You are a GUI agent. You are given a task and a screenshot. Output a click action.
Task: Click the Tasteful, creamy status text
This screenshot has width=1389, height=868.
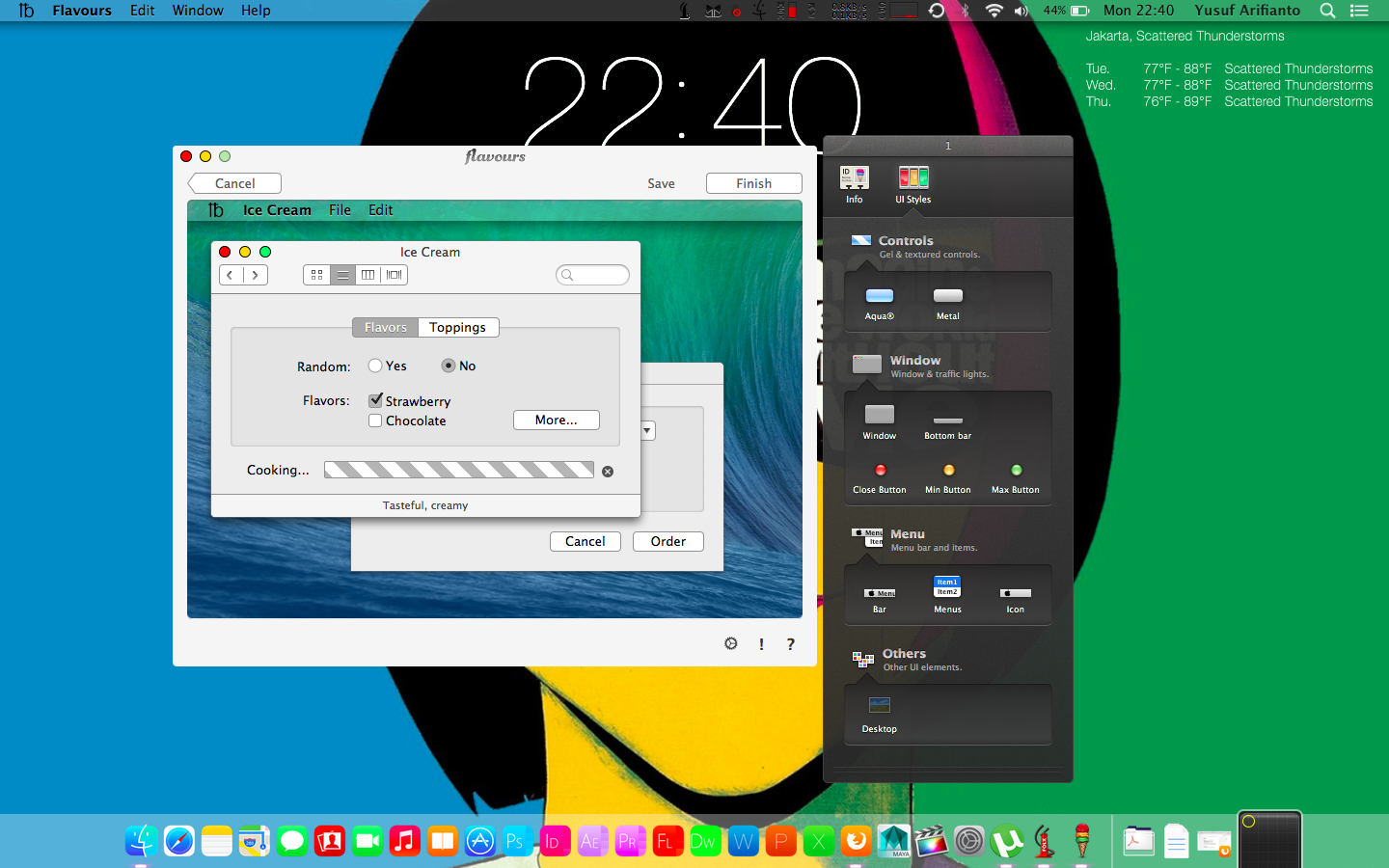click(x=425, y=505)
